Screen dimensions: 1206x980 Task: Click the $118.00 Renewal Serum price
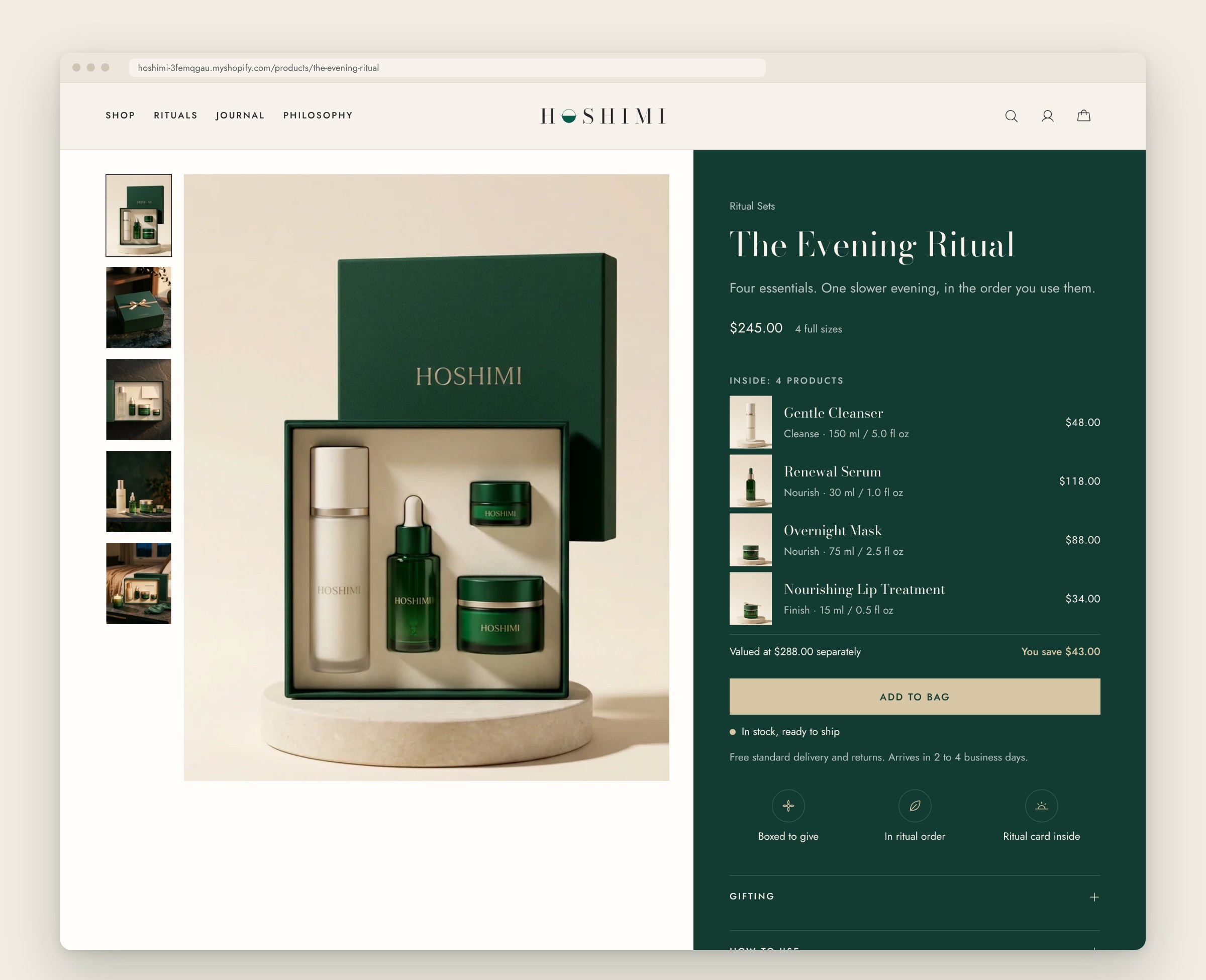coord(1079,481)
